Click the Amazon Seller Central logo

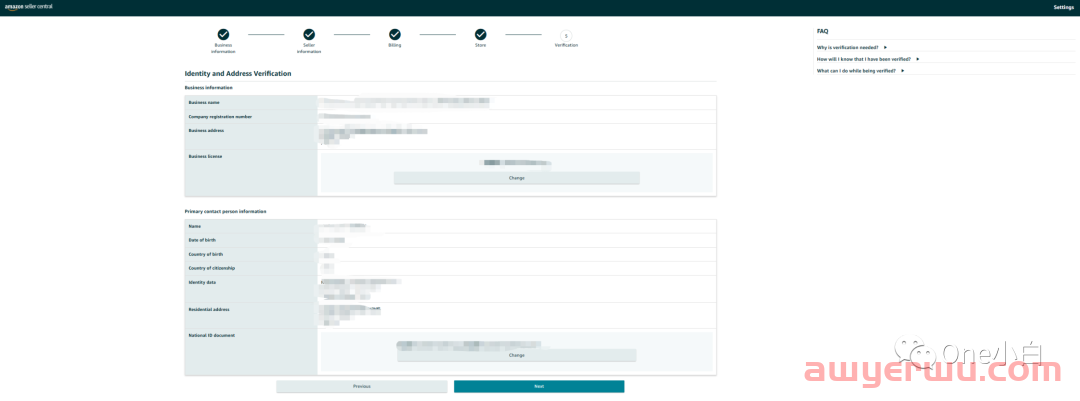point(31,6)
